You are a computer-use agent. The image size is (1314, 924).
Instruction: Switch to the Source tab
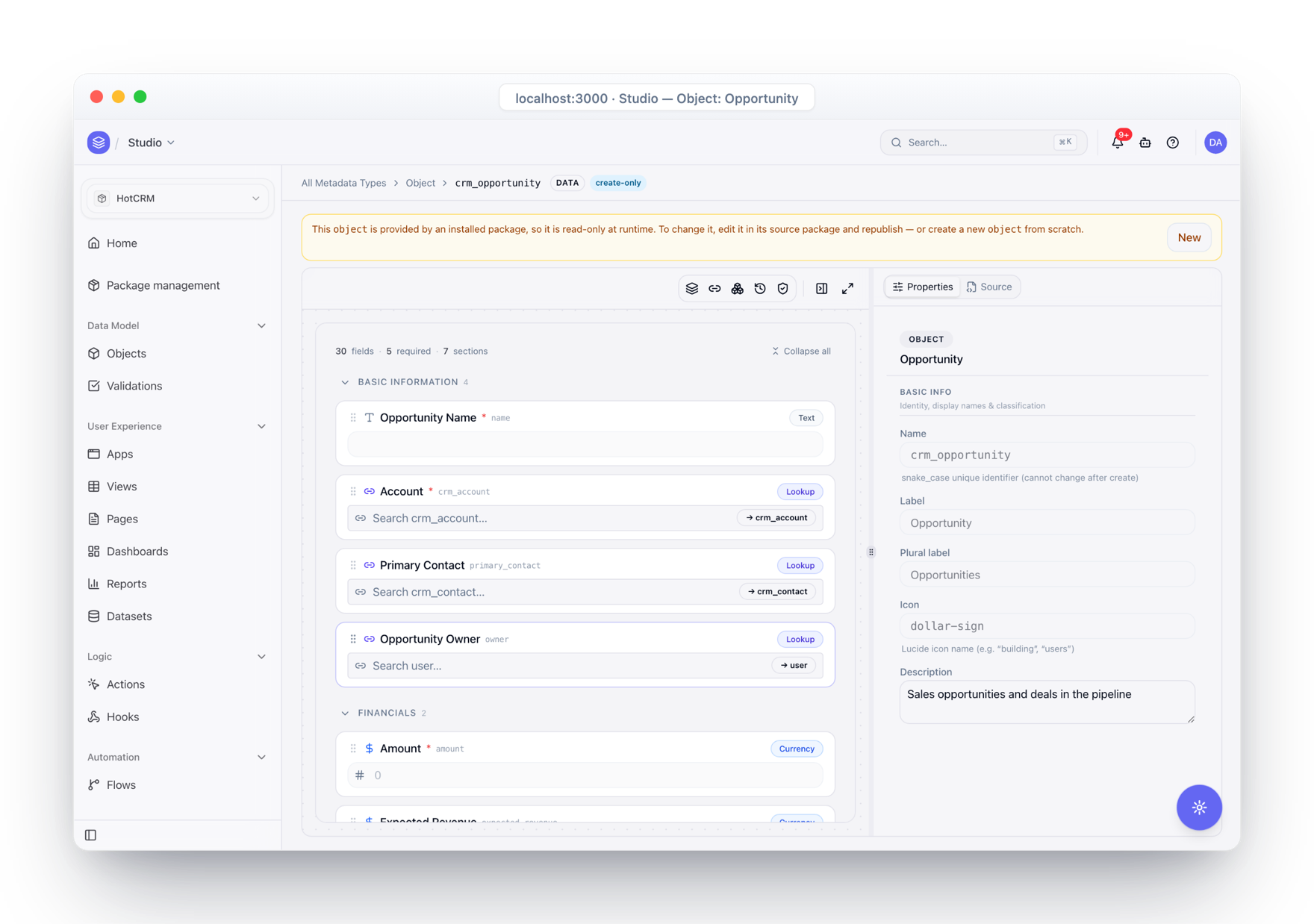(x=989, y=287)
